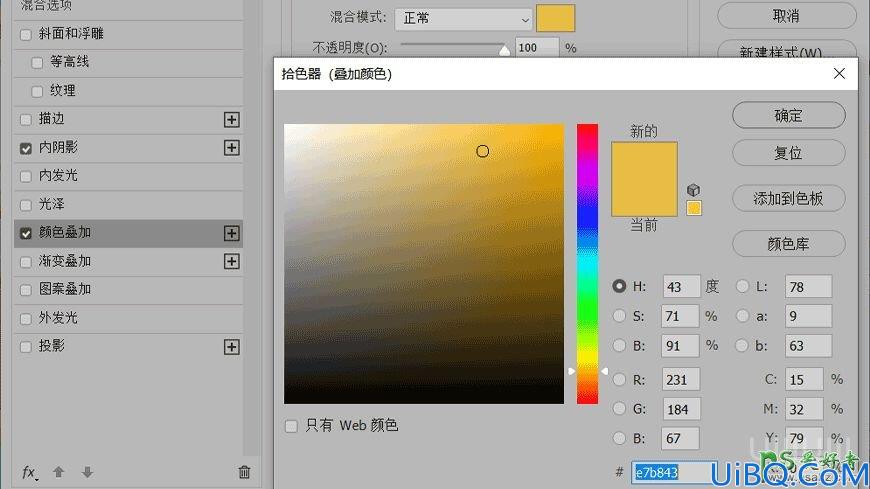Screen dimensions: 870x489
Task: Open the 混合模式 dropdown showing 正常
Action: pos(463,18)
